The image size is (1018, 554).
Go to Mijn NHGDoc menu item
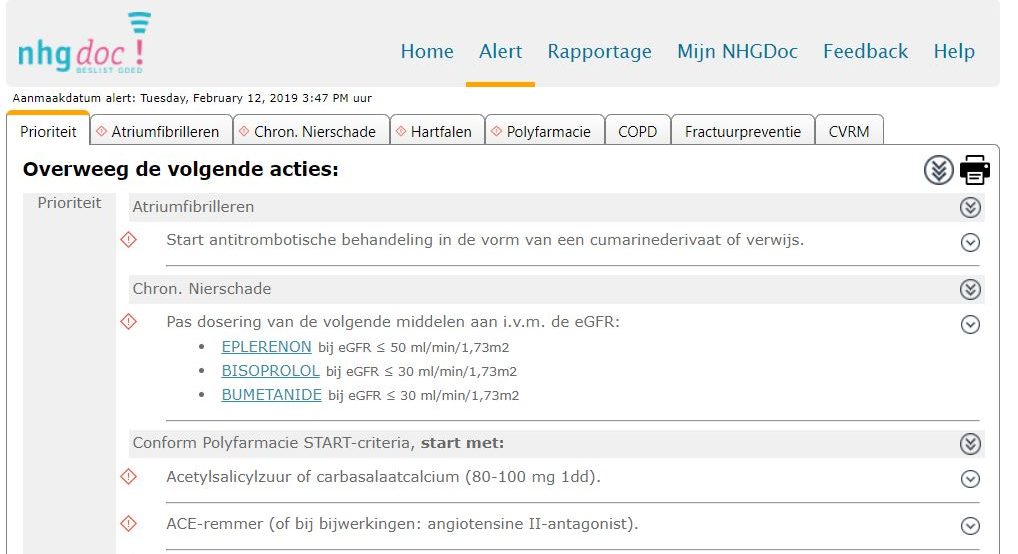click(x=737, y=52)
